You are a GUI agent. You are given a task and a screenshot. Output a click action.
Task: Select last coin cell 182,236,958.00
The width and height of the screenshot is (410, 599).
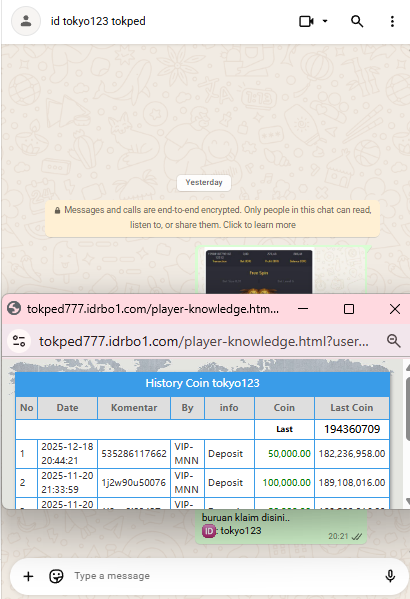click(x=352, y=453)
